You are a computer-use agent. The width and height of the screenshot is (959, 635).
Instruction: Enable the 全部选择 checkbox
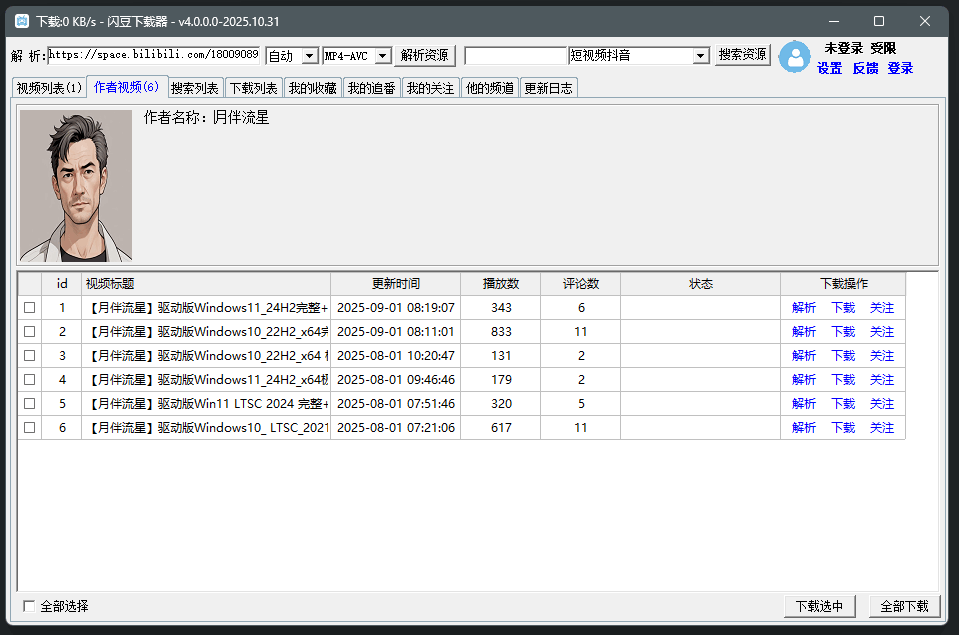pyautogui.click(x=29, y=606)
